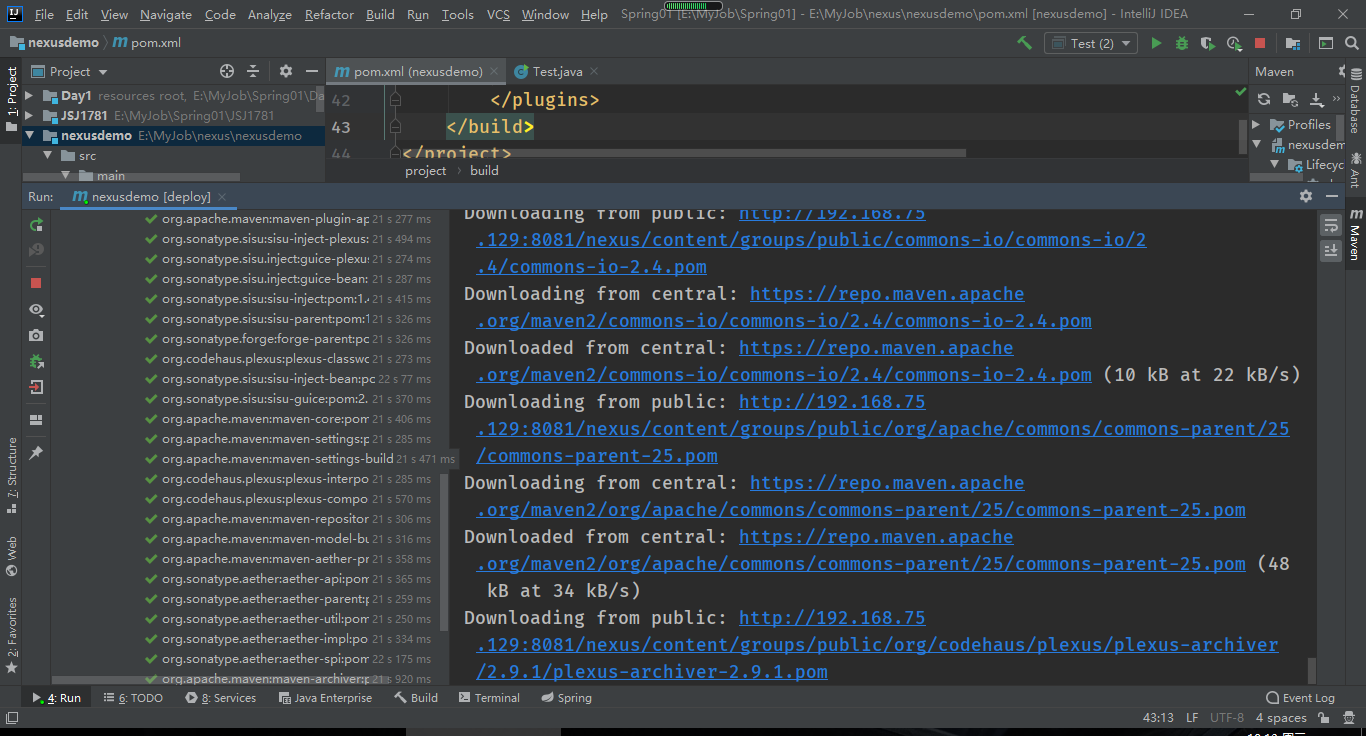The height and width of the screenshot is (736, 1366).
Task: Click Generate Sources and Update Folders icon
Action: click(x=1290, y=99)
